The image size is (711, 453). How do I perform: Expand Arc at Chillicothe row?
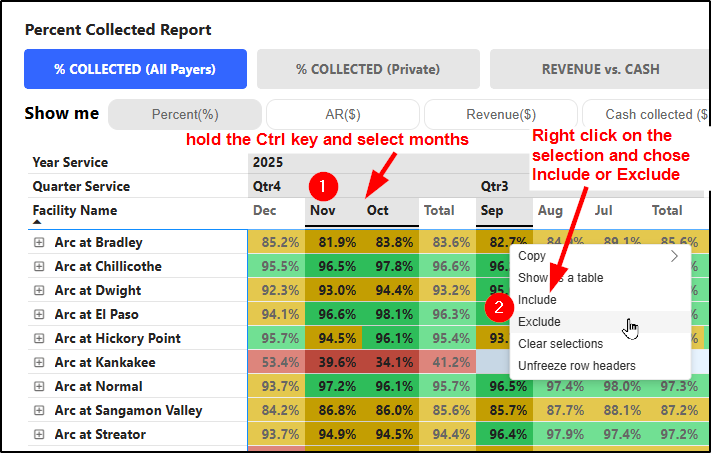pyautogui.click(x=39, y=266)
